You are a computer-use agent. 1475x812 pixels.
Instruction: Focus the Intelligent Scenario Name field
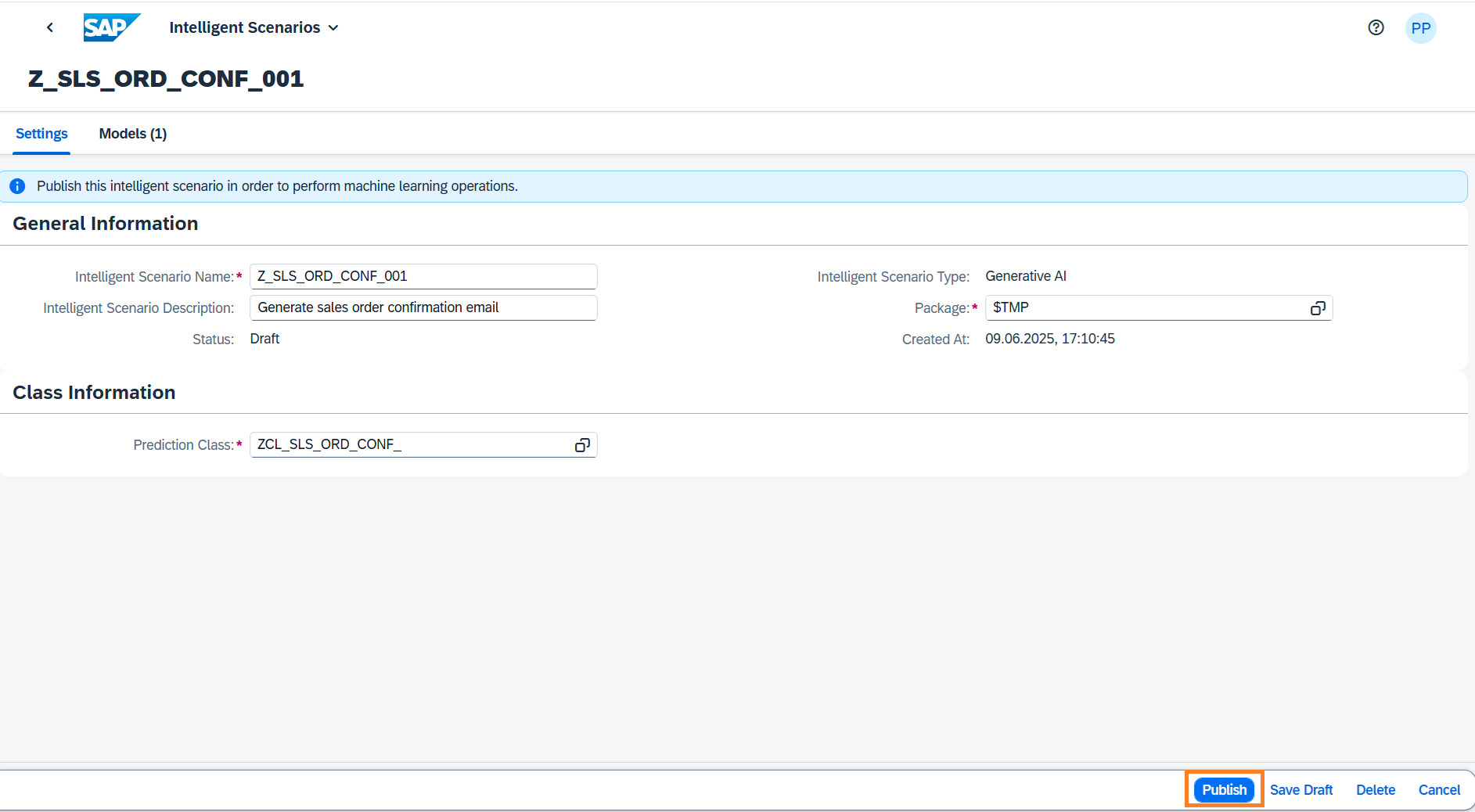423,276
